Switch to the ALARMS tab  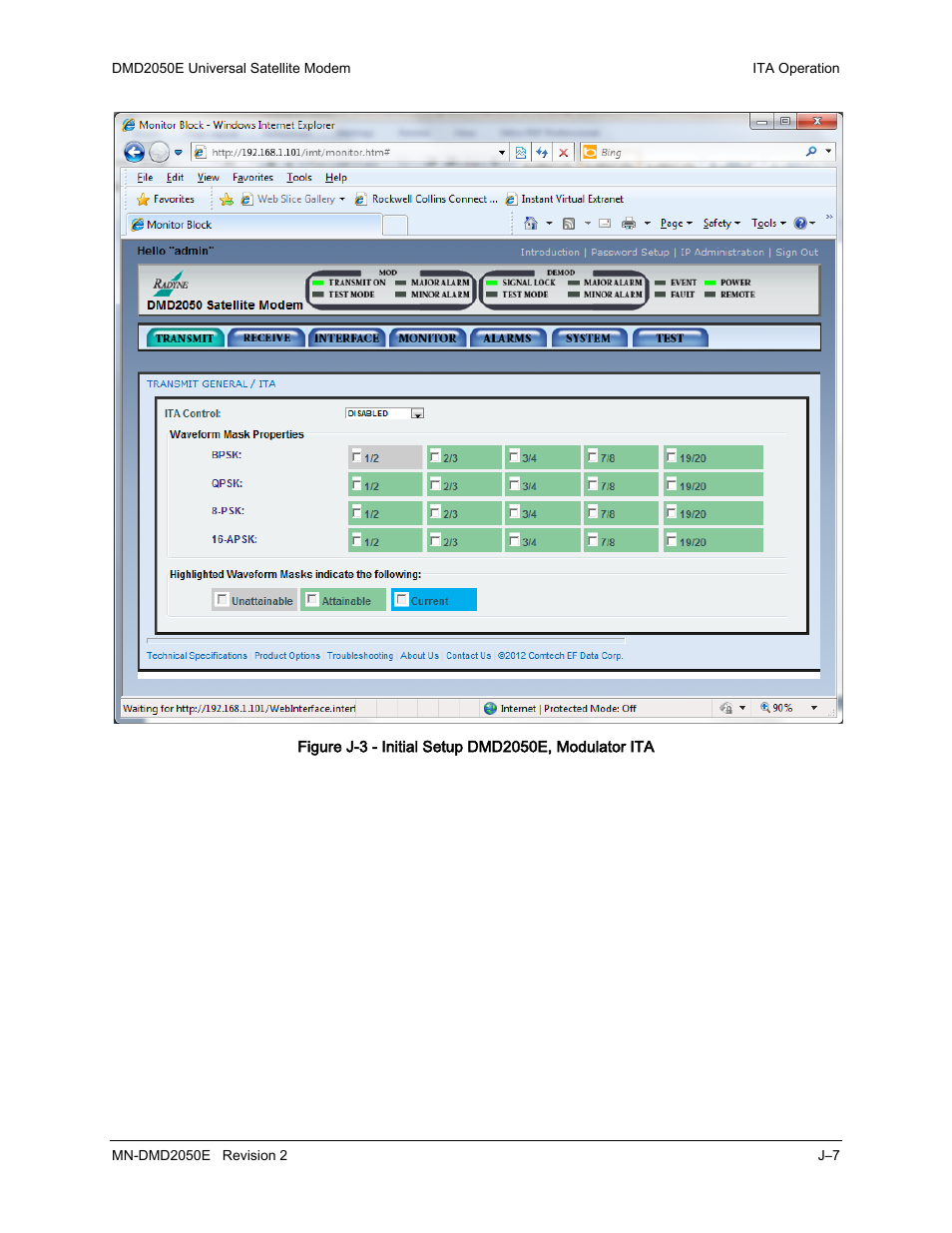508,338
